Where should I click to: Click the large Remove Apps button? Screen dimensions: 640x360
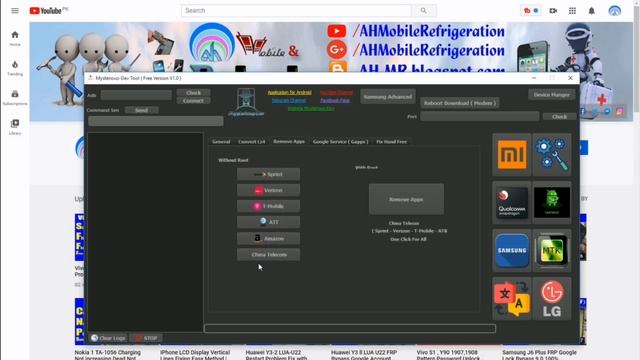point(406,199)
